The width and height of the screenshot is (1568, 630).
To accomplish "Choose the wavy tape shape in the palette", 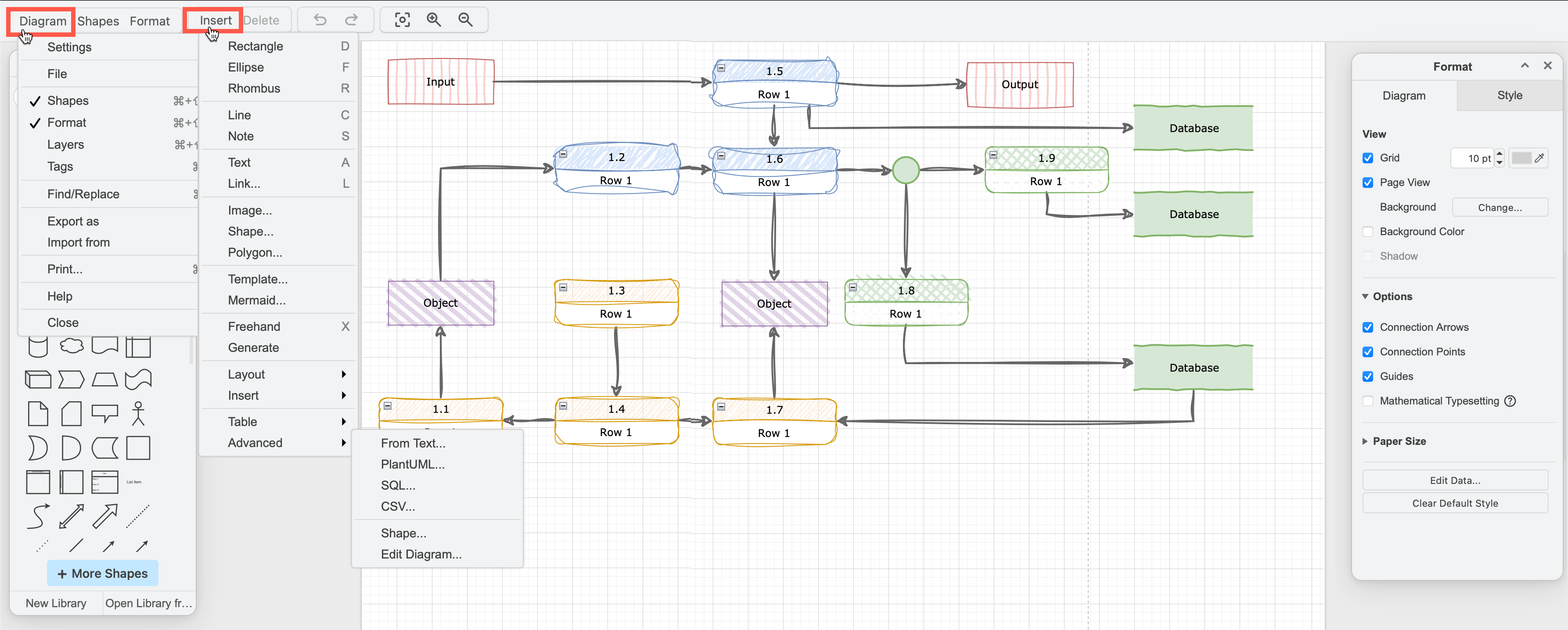I will click(x=138, y=379).
